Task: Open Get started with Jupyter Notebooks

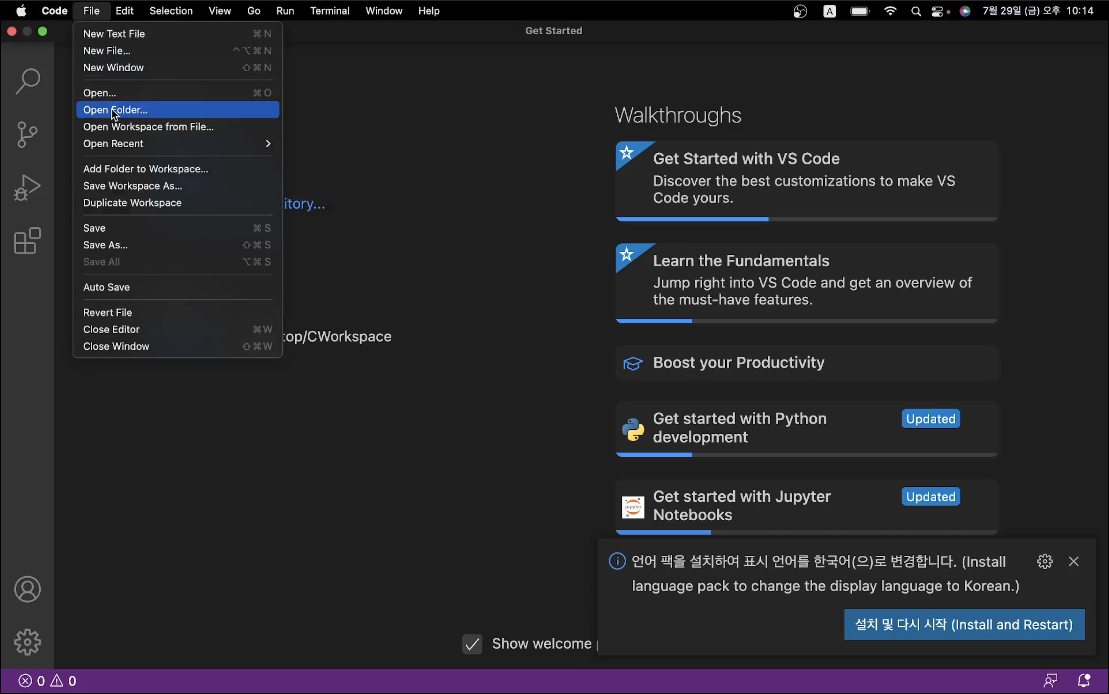Action: (806, 507)
